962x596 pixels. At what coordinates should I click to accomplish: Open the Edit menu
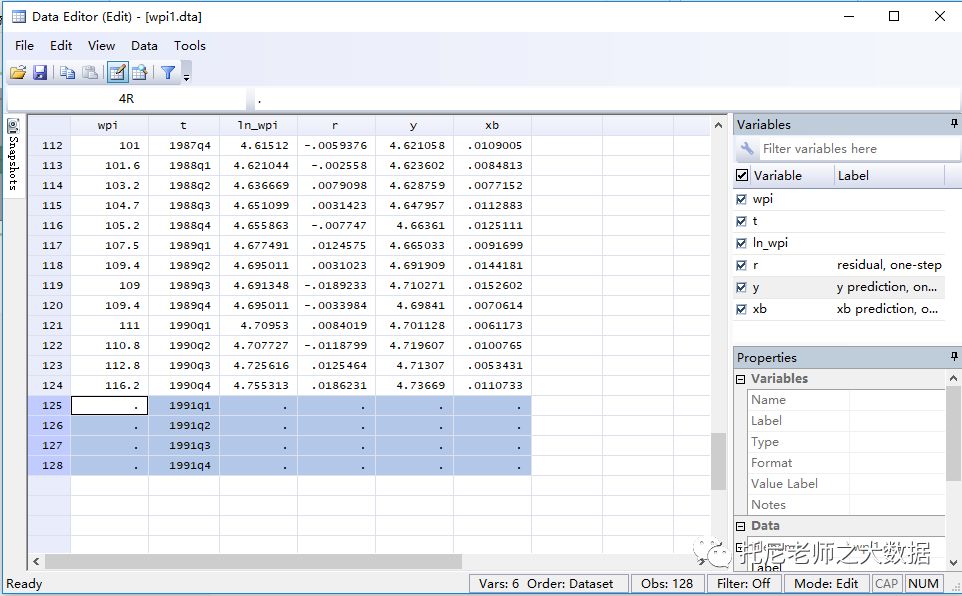tap(61, 45)
